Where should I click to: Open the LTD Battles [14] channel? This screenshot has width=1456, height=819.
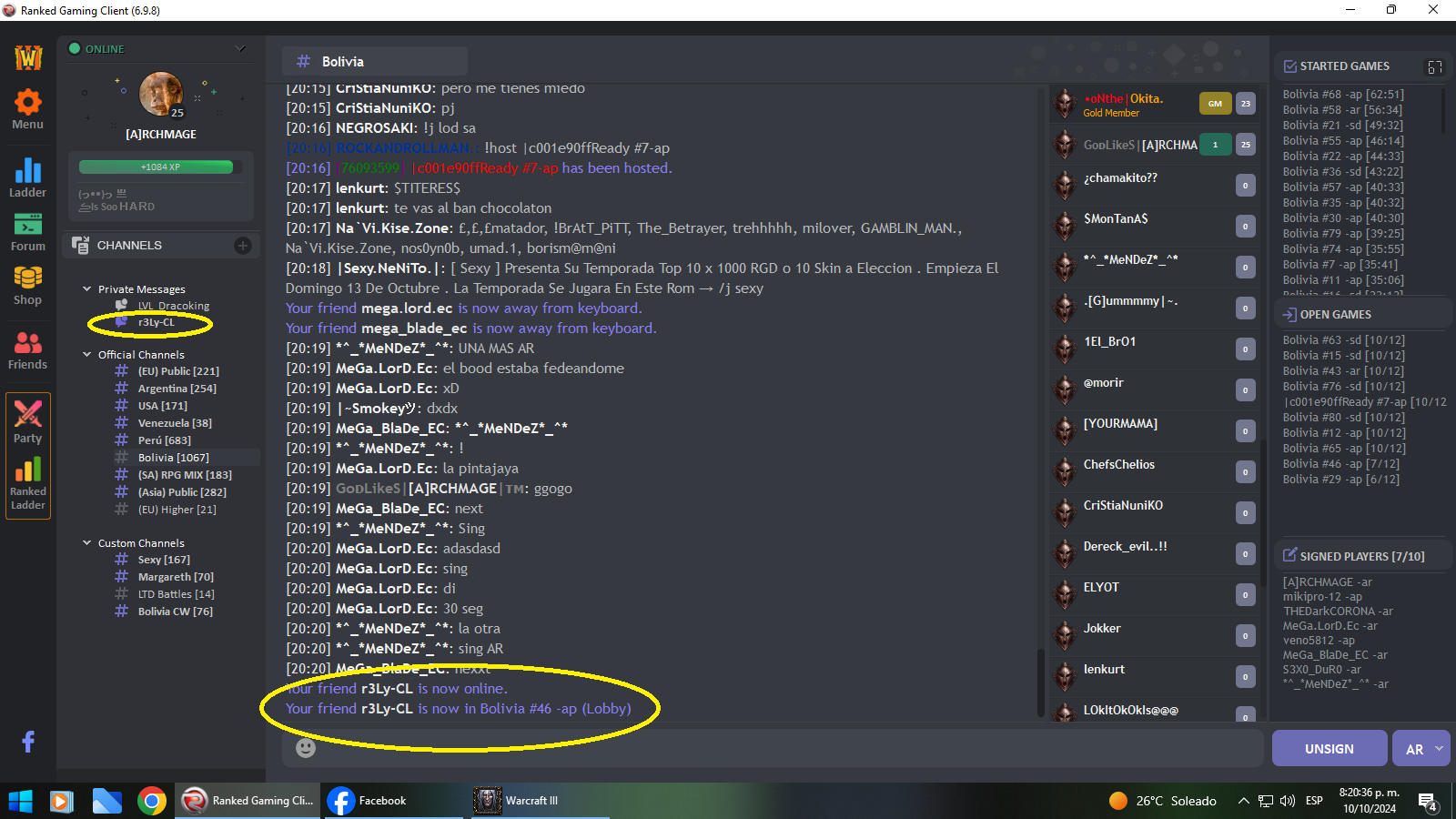(x=176, y=594)
